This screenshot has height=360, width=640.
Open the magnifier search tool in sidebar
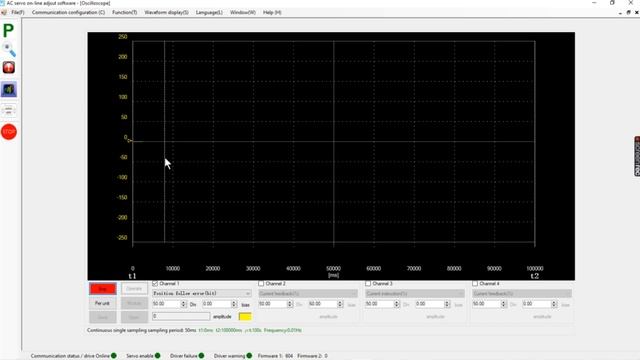[9, 50]
